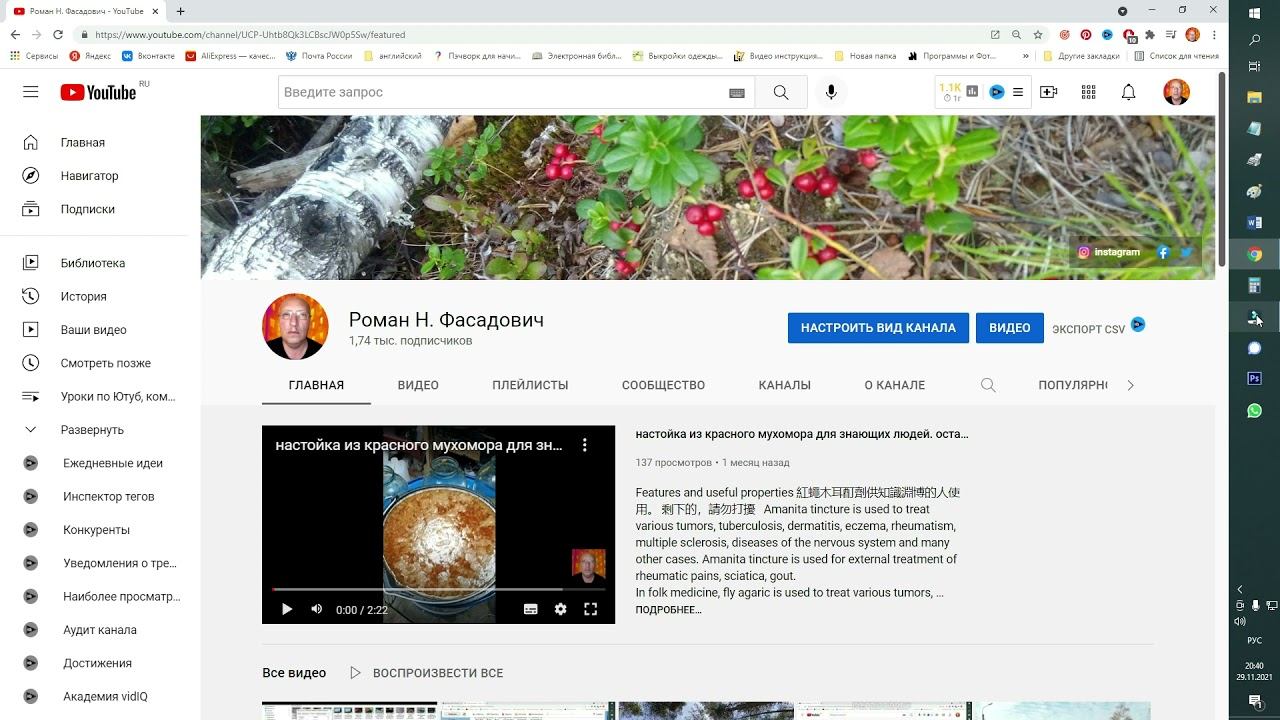Open the Twitter icon on the banner
Viewport: 1280px width, 720px height.
point(1187,252)
